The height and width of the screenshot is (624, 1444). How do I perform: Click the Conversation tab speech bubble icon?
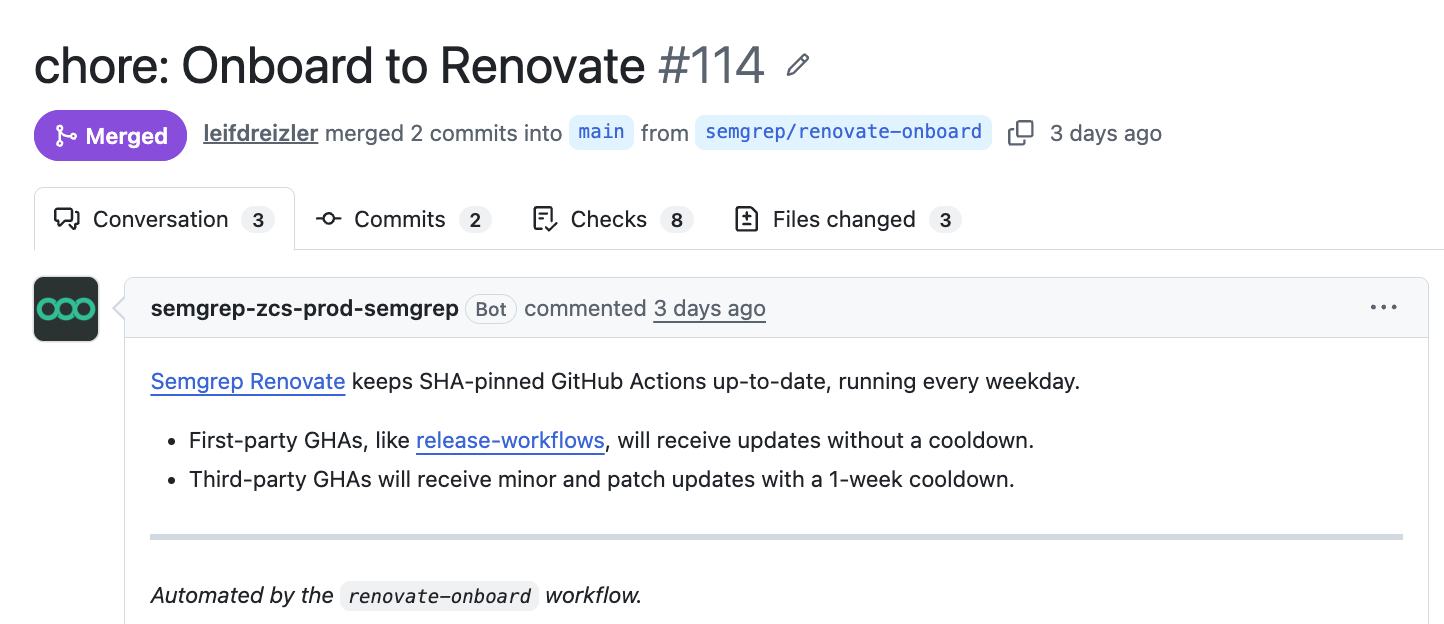[x=67, y=219]
